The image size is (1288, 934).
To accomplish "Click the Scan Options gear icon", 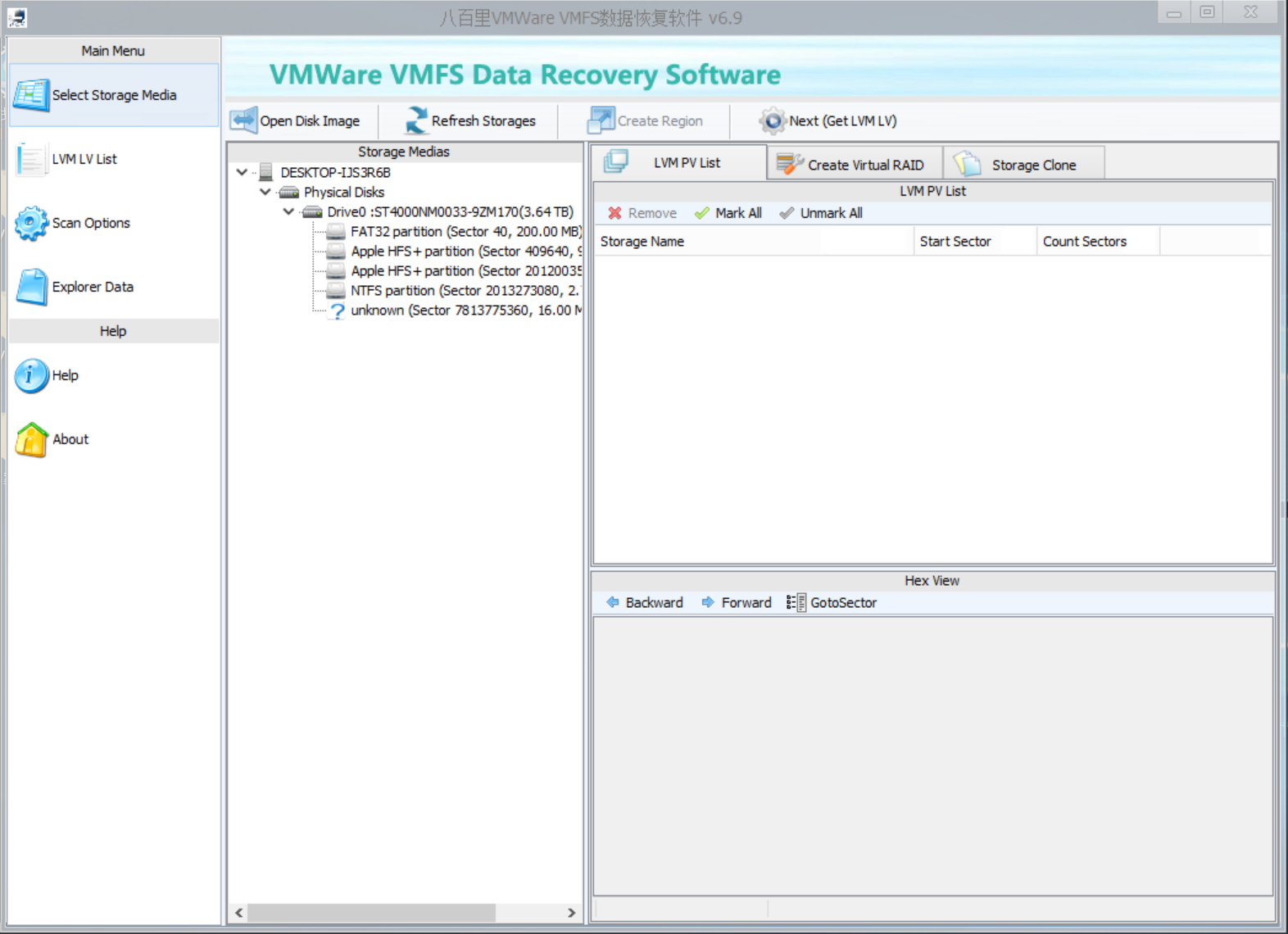I will point(31,223).
